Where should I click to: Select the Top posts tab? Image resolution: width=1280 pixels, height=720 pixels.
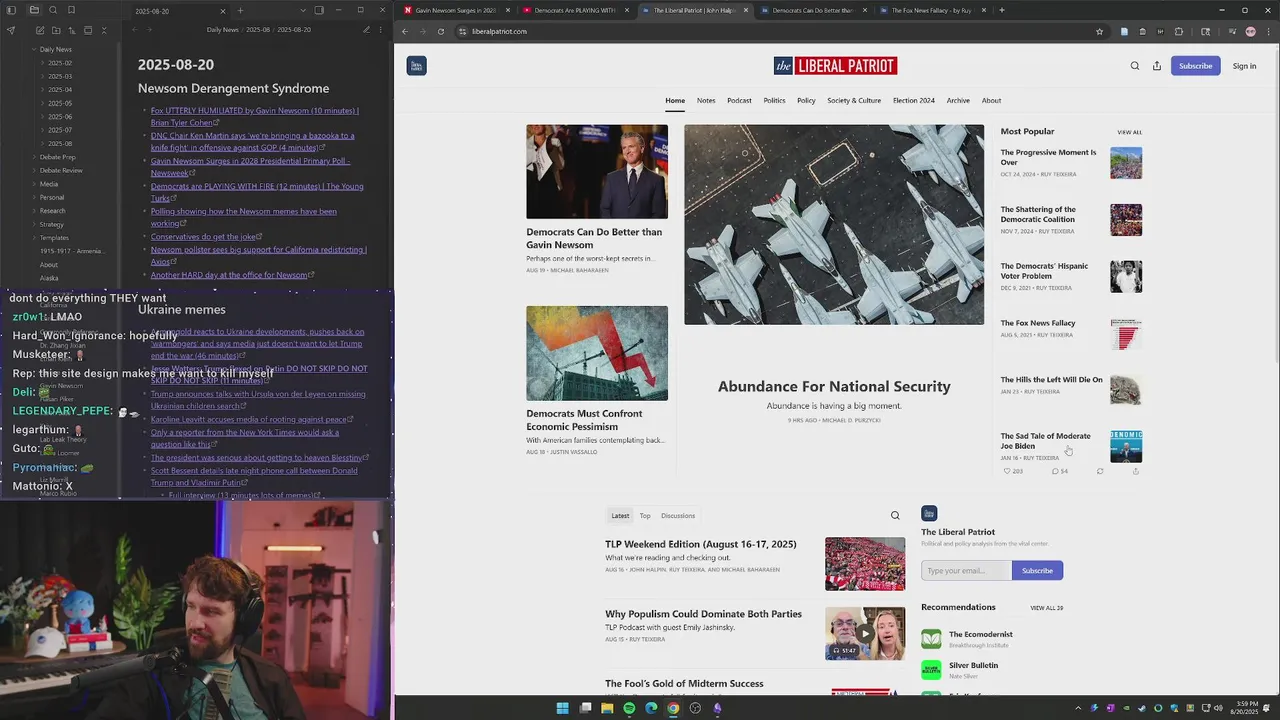click(x=645, y=516)
